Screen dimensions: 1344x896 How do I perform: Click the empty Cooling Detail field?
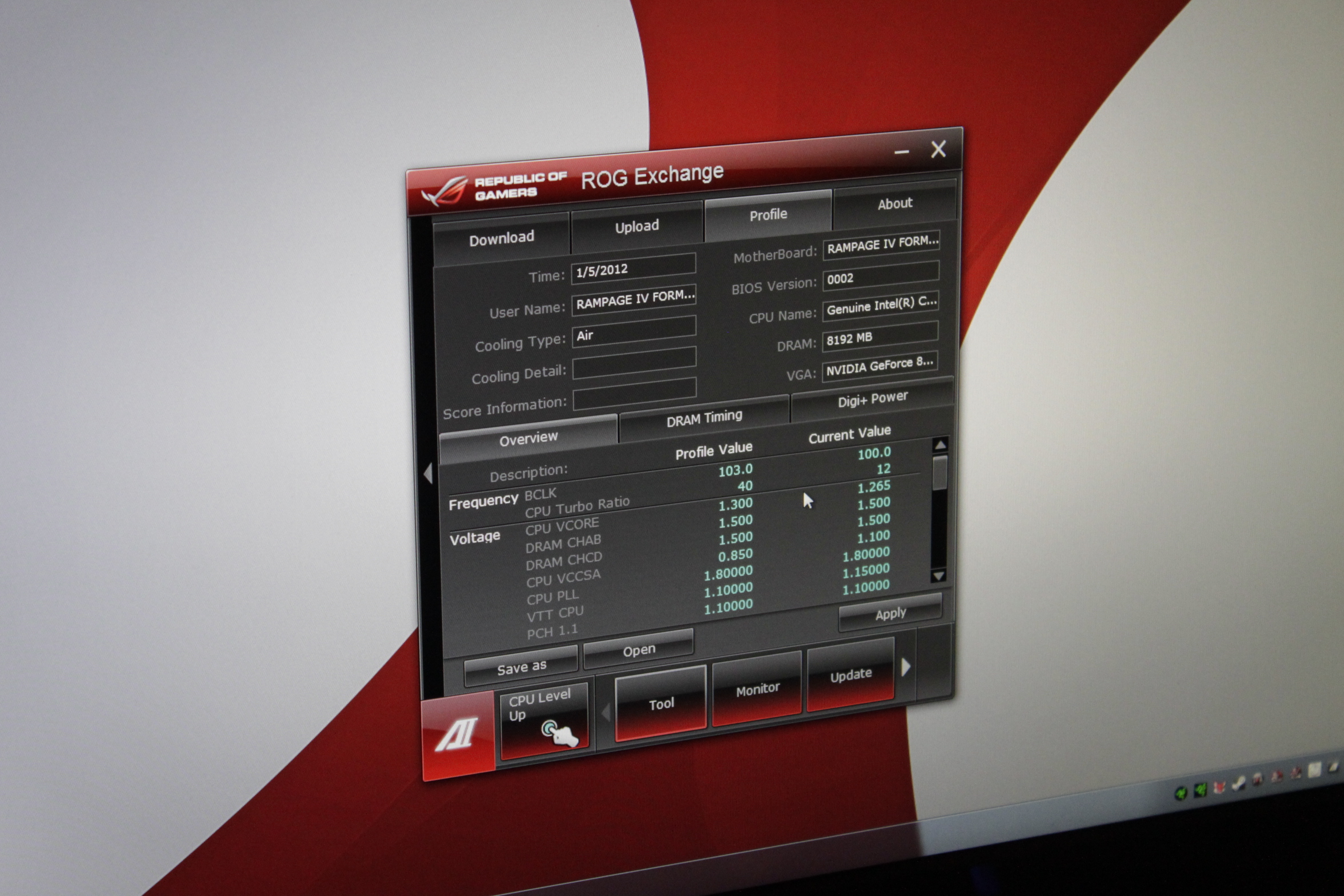[x=634, y=362]
